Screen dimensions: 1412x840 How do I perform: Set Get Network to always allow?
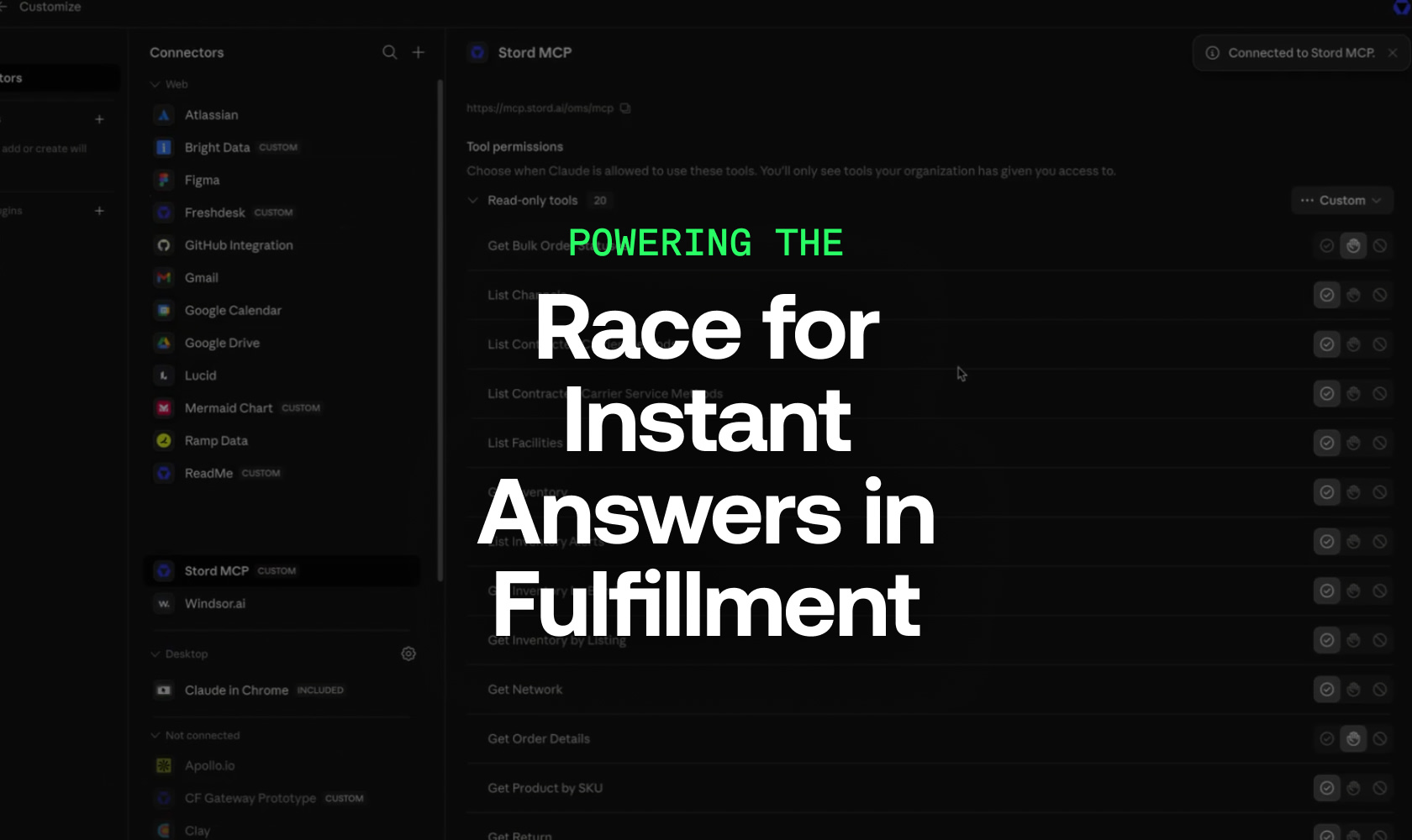point(1327,690)
